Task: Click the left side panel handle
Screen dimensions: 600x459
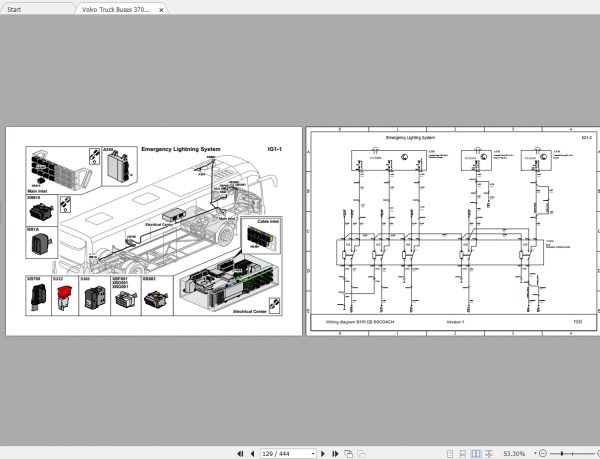Action: [1, 213]
